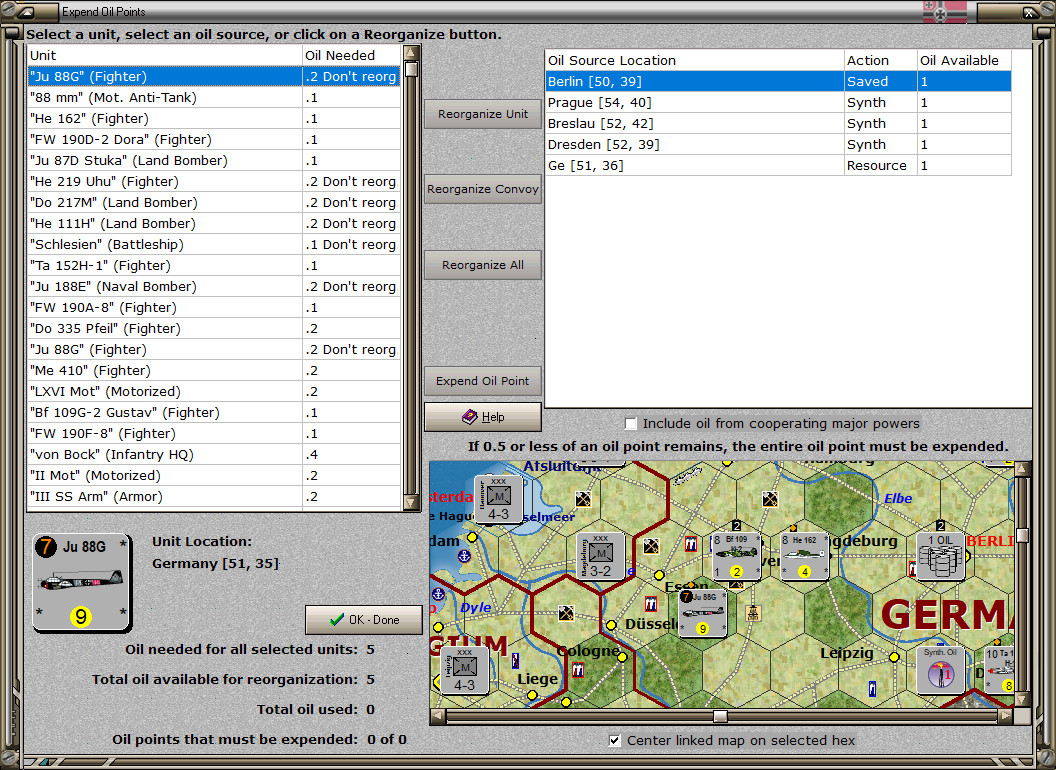Select "Ta 152H-1" (Fighter) unit row
1056x770 pixels.
(x=214, y=265)
